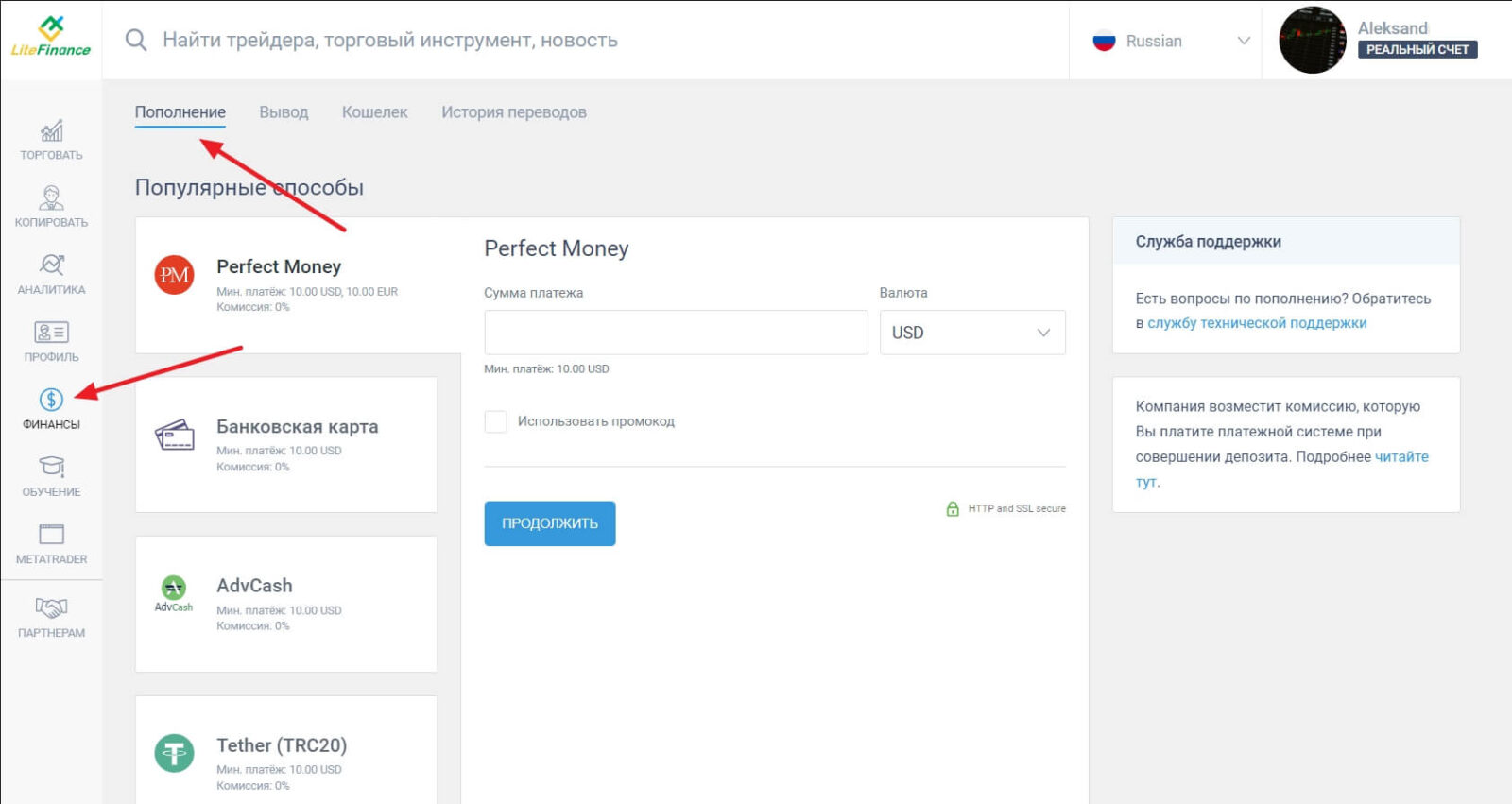Click the search magnifier icon

coord(136,40)
